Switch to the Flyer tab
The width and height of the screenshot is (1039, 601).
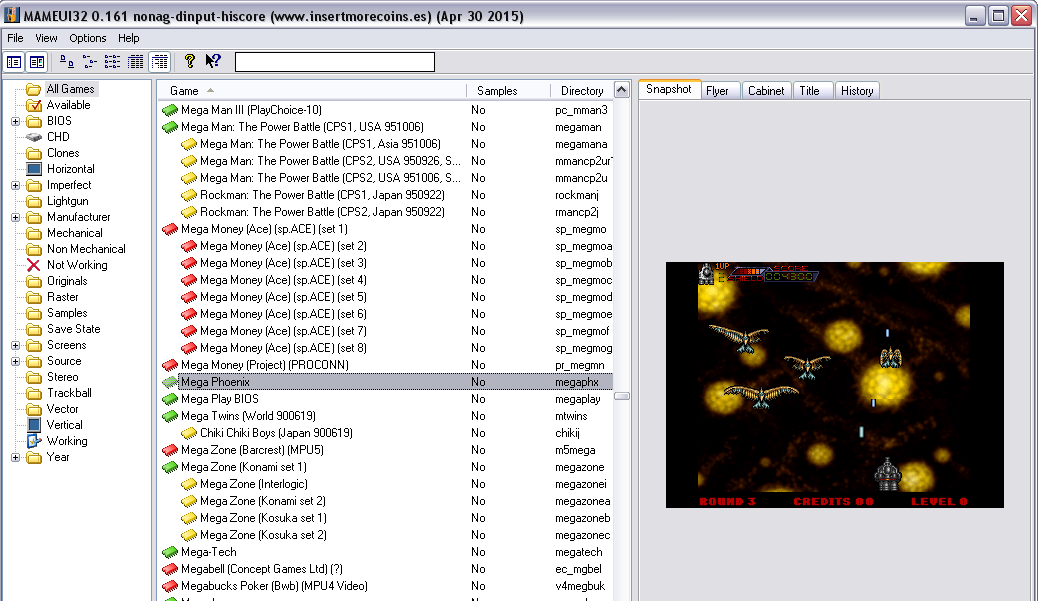pos(717,91)
